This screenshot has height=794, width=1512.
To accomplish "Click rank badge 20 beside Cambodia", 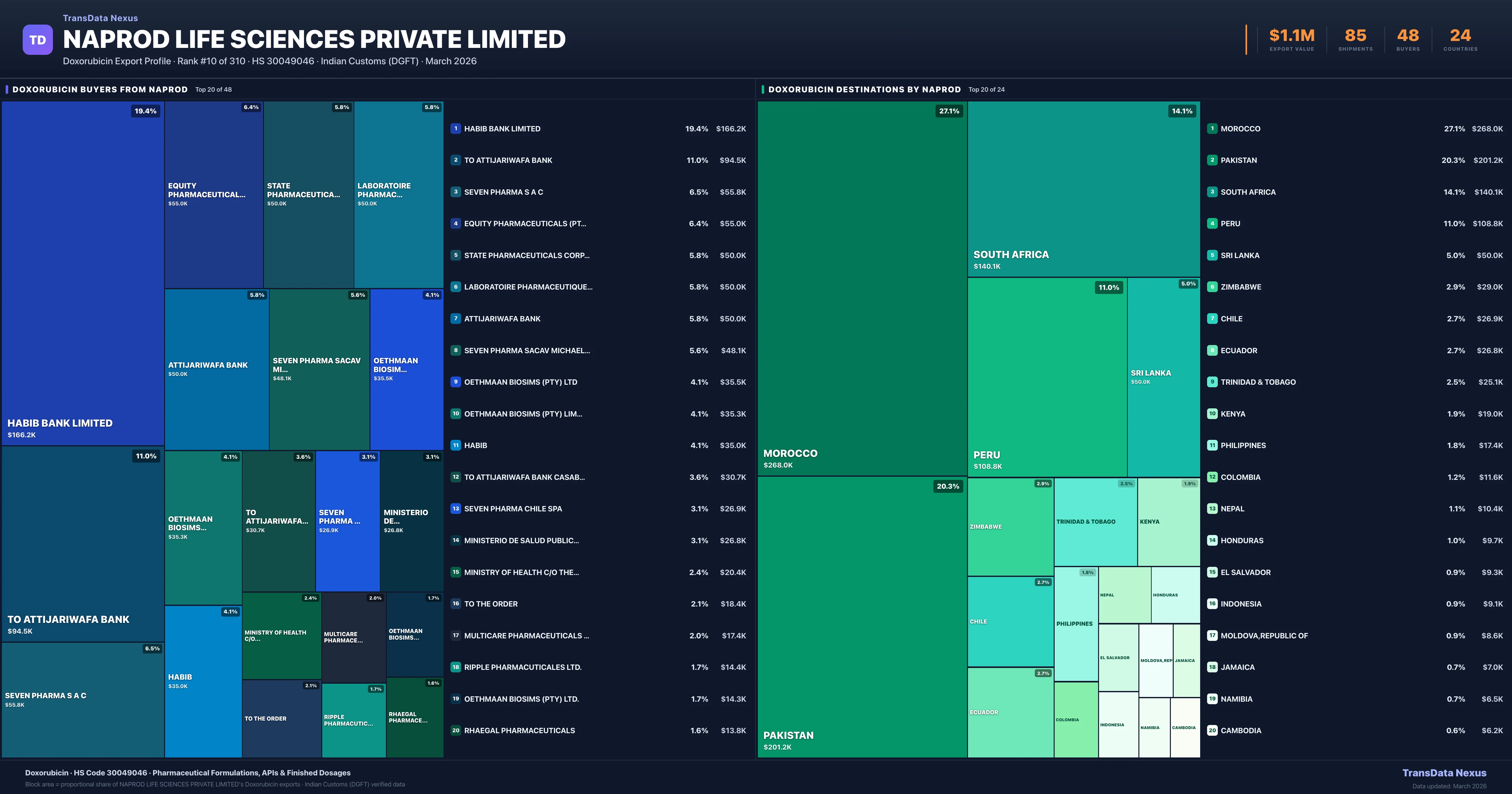I will pos(1212,731).
